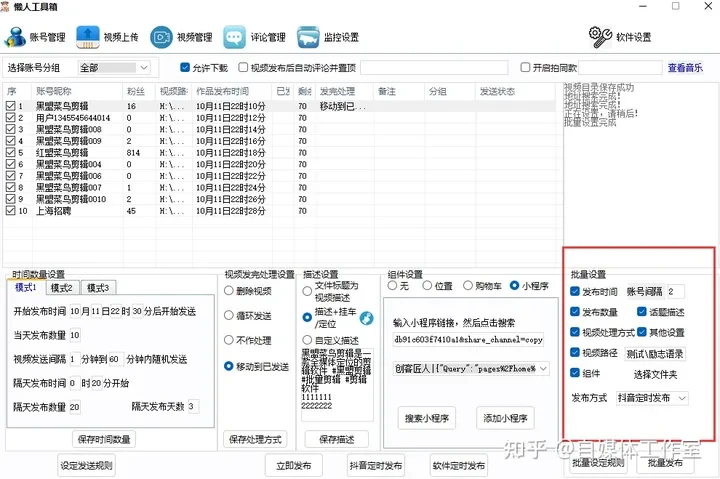
Task: Click 保存处理方式 button
Action: (255, 440)
